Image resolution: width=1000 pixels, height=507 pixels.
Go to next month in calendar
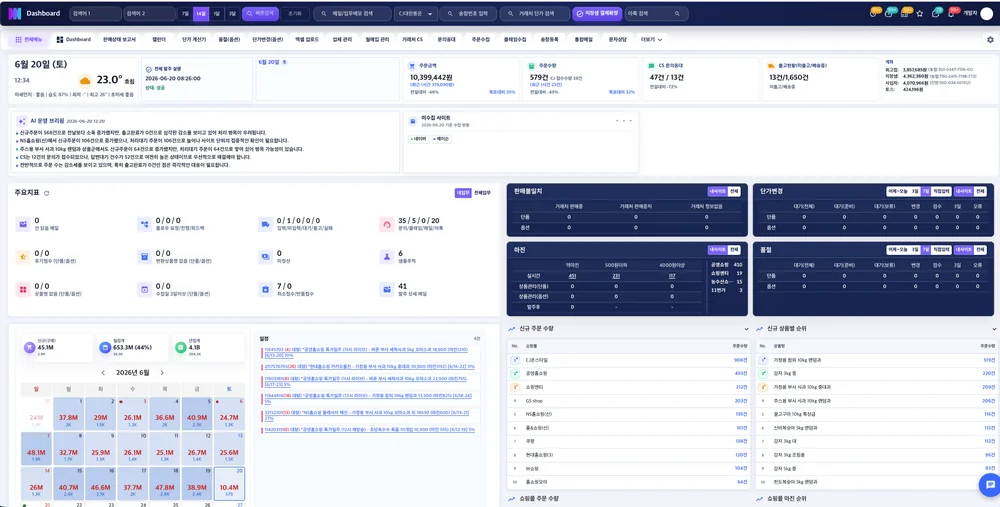pos(162,372)
